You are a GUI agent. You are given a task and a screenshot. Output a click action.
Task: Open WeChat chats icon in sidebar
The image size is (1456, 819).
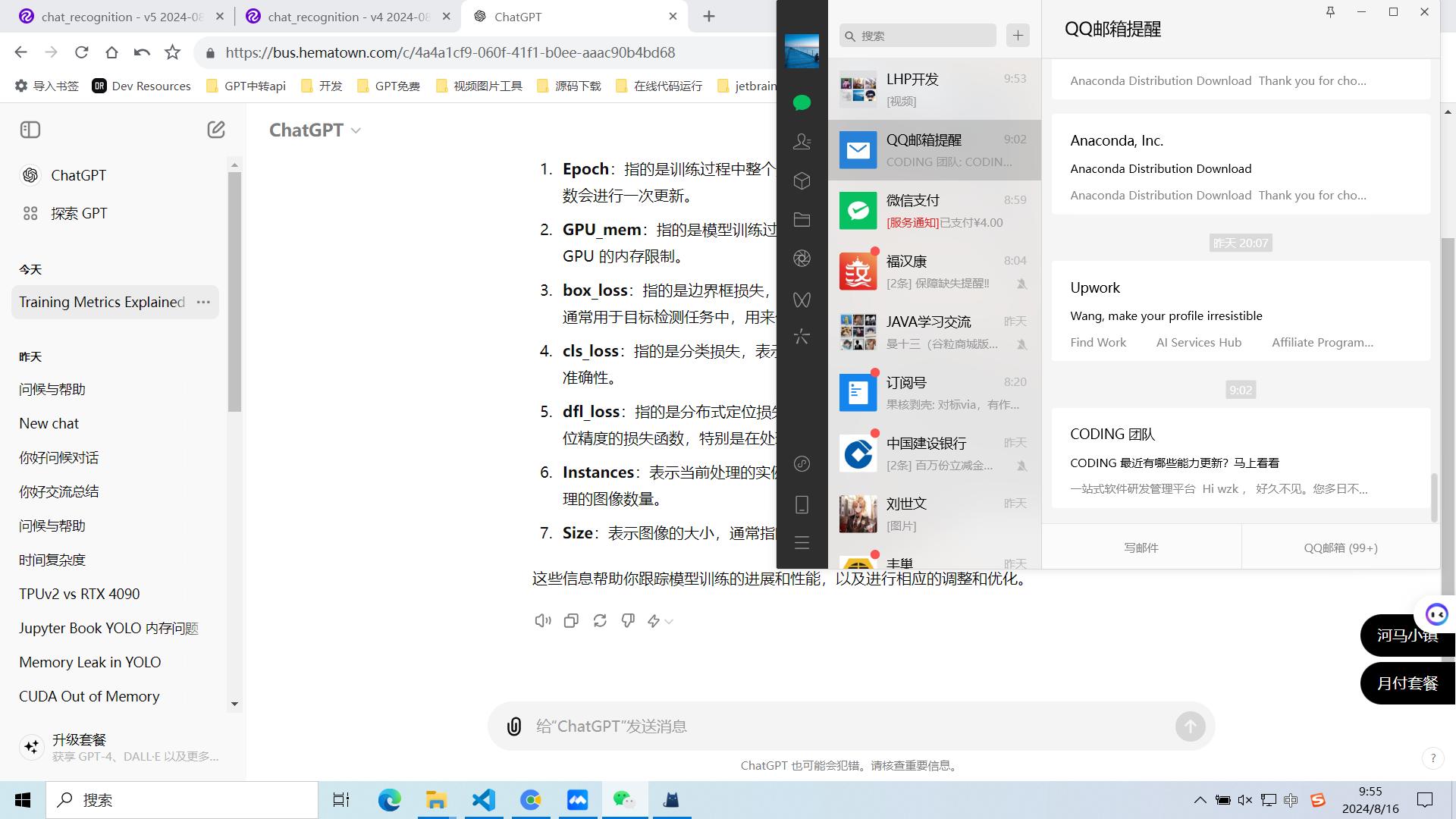[x=802, y=102]
